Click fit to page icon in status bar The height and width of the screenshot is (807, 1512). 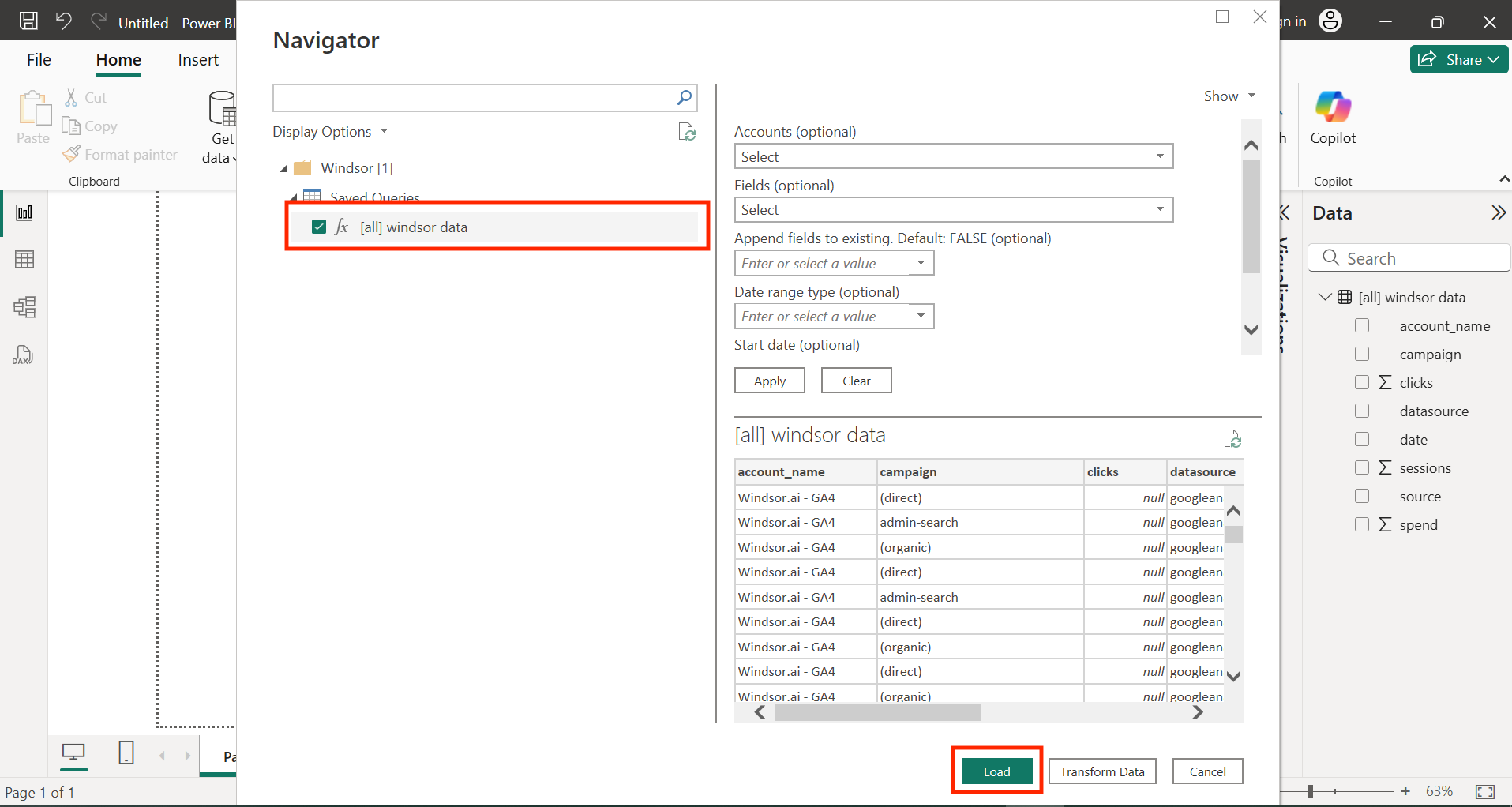pos(1485,791)
